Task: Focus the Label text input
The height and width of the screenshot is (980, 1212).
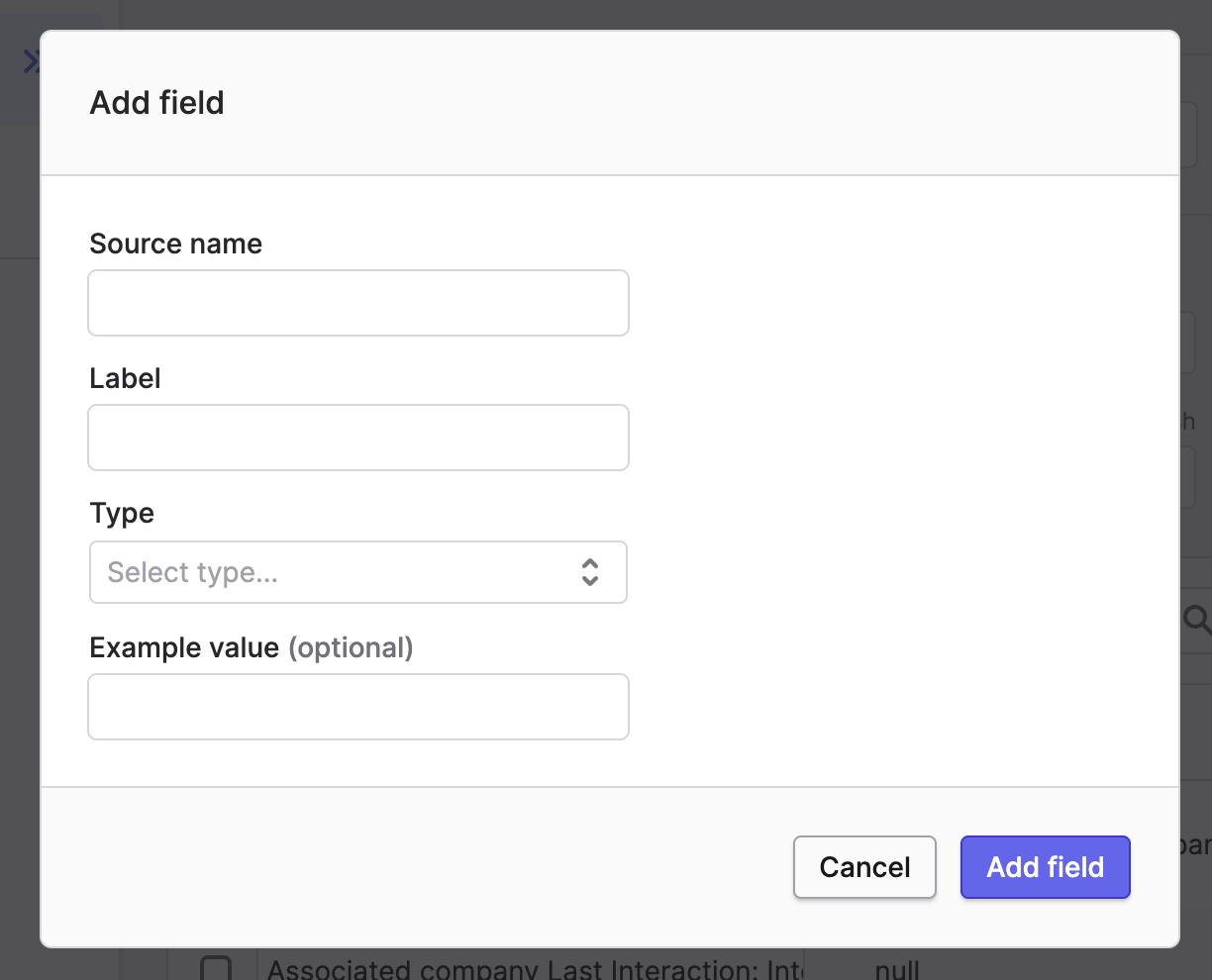Action: click(x=358, y=438)
